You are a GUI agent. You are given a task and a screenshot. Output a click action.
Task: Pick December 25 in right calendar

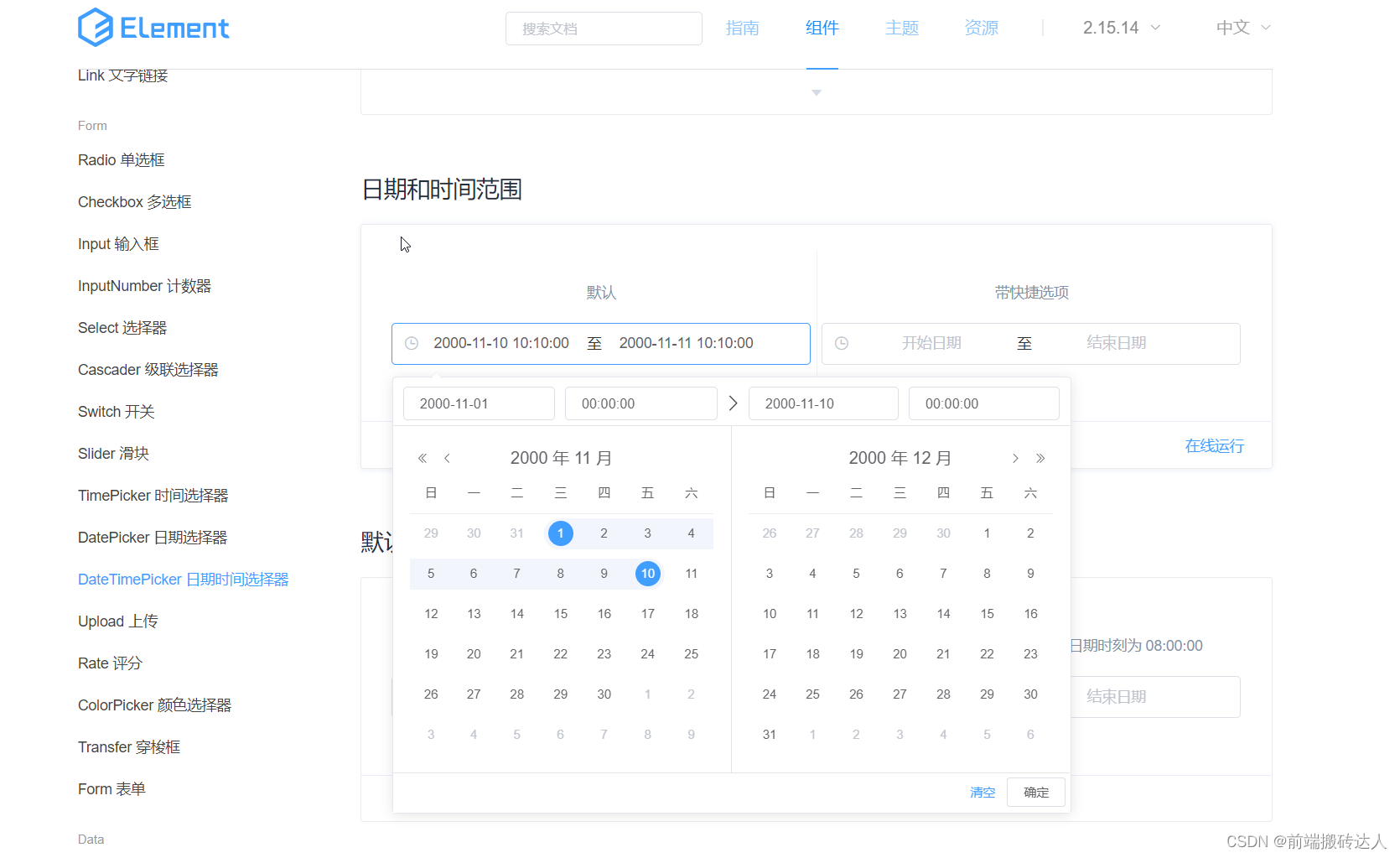(x=813, y=694)
